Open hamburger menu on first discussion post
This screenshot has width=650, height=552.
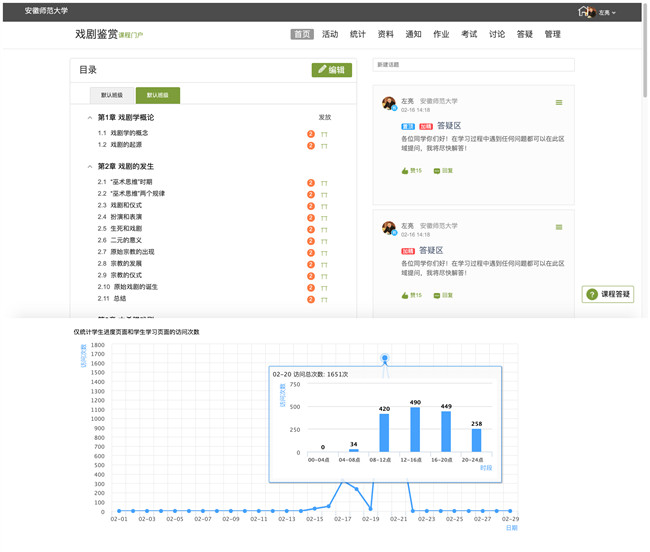(559, 102)
